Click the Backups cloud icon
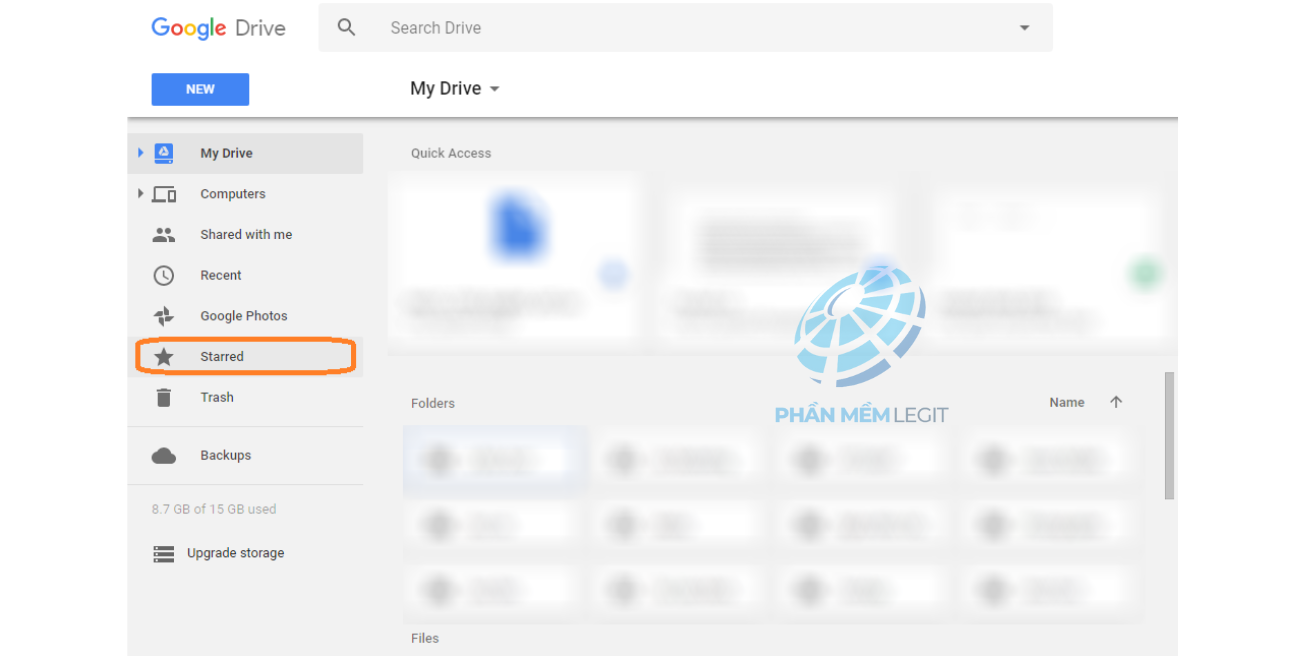The width and height of the screenshot is (1305, 656). (164, 456)
